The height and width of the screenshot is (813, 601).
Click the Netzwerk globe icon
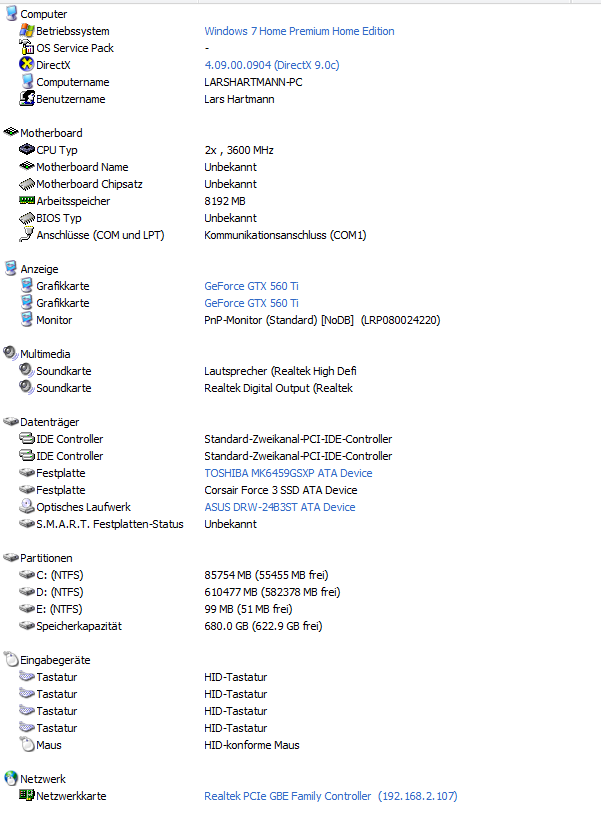11,778
